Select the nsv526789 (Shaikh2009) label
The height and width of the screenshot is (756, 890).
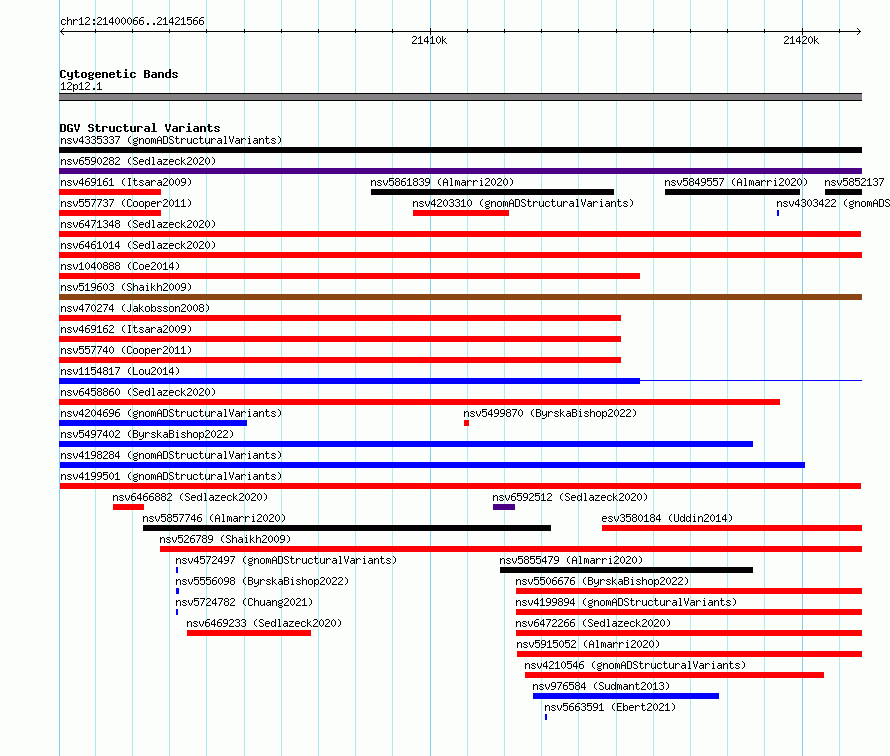coord(225,539)
